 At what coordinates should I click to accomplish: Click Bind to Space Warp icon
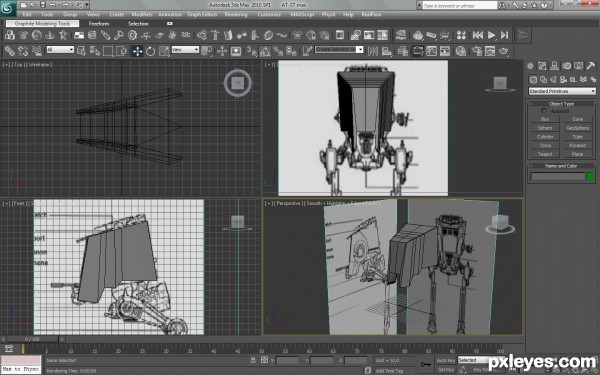click(x=37, y=51)
